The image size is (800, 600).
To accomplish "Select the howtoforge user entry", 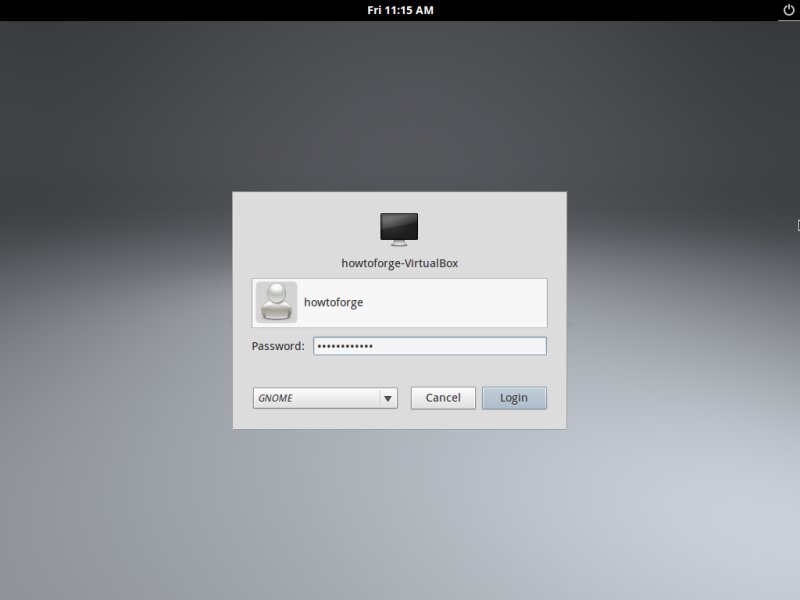I will (399, 303).
